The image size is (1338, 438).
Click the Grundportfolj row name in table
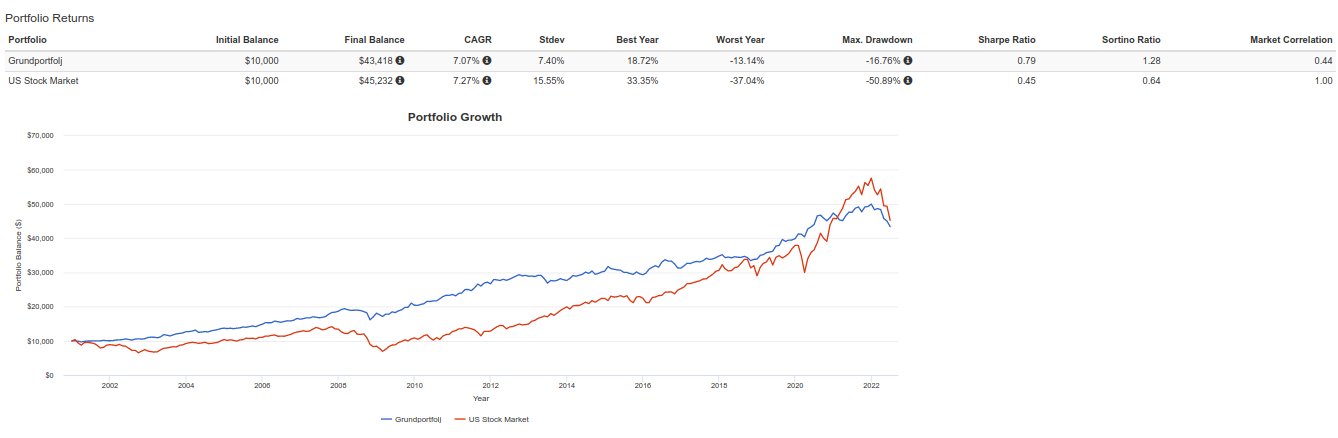(35, 61)
